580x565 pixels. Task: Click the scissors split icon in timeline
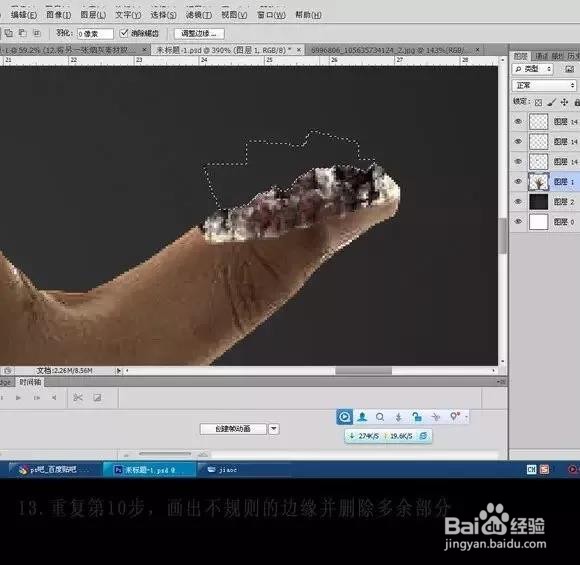point(78,398)
